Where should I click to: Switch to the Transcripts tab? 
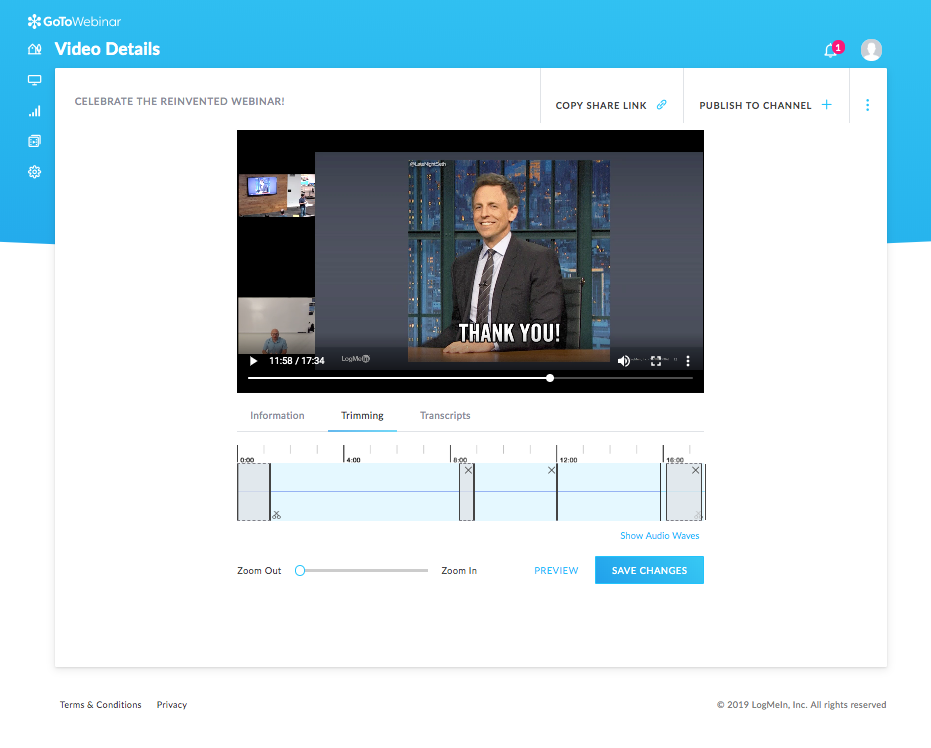click(x=445, y=415)
